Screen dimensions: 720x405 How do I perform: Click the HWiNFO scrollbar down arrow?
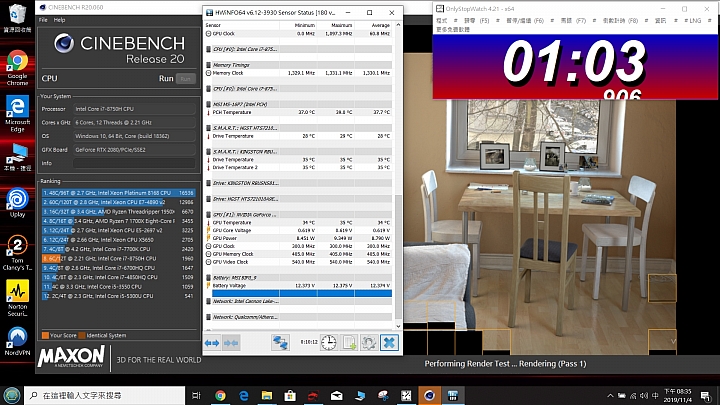(398, 326)
